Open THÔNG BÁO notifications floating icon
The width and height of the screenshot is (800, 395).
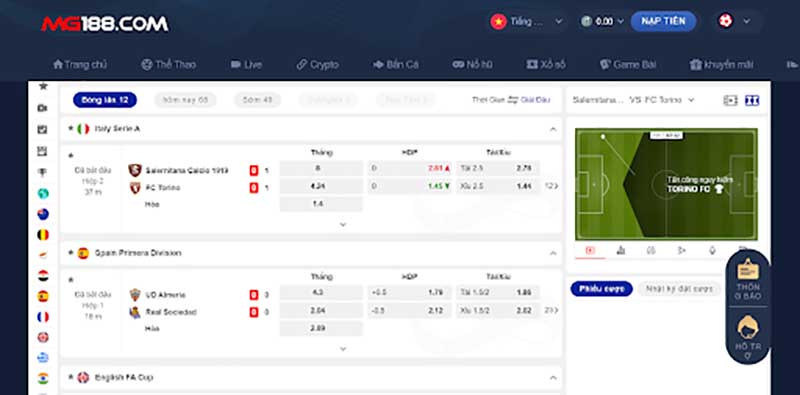748,278
